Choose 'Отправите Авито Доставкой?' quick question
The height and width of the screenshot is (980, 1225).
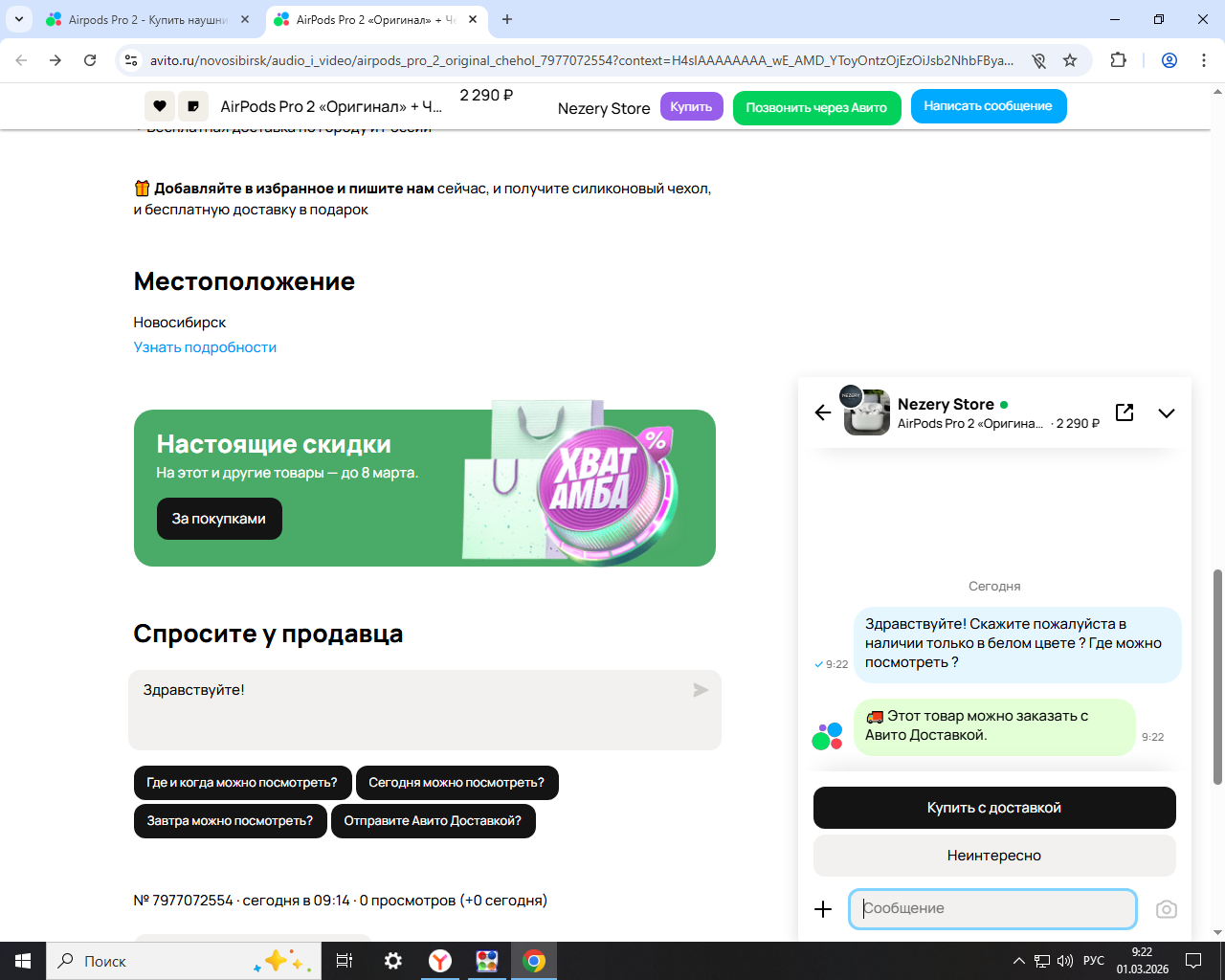coord(433,821)
